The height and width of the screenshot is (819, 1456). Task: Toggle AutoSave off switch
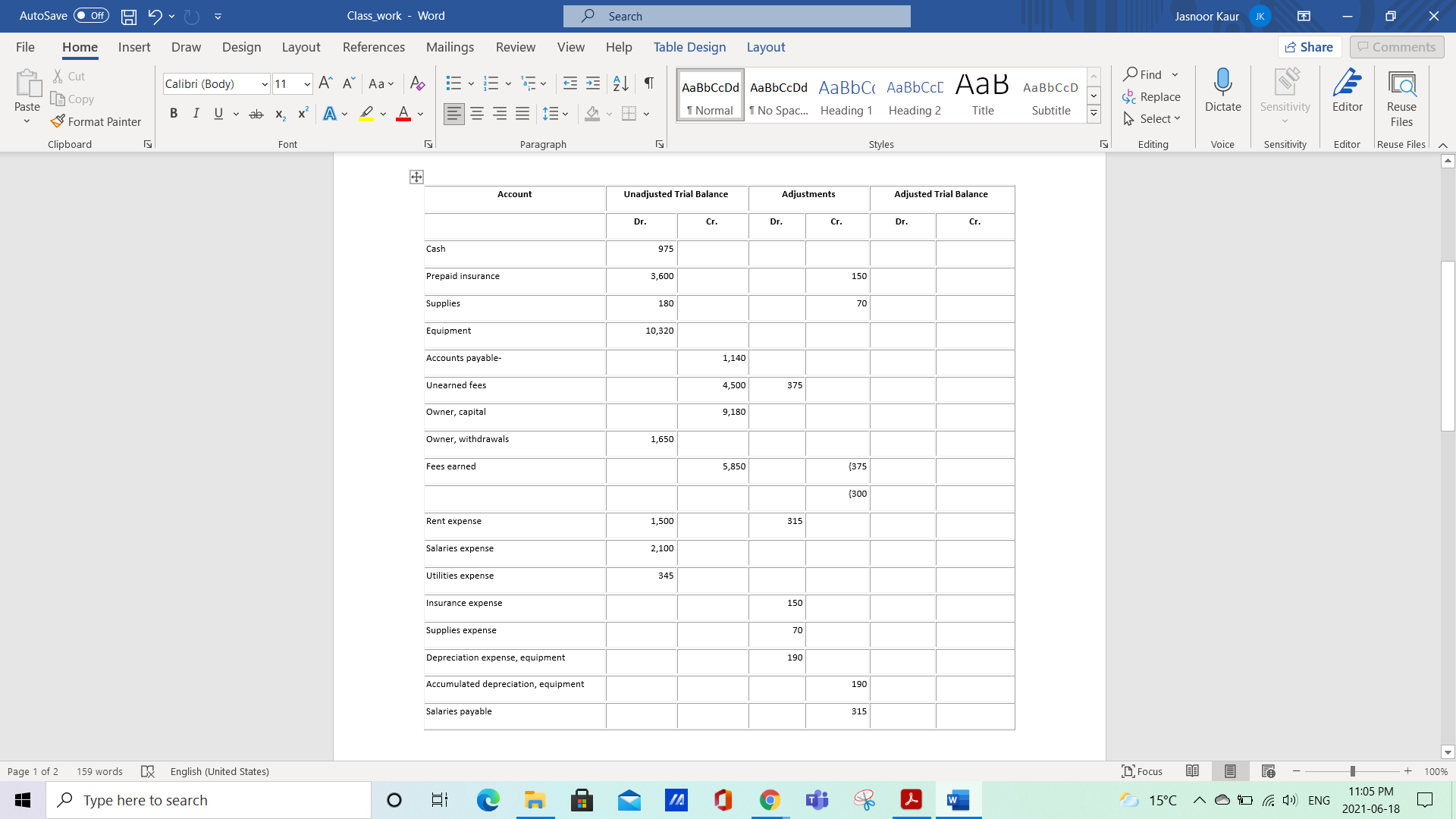tap(90, 15)
